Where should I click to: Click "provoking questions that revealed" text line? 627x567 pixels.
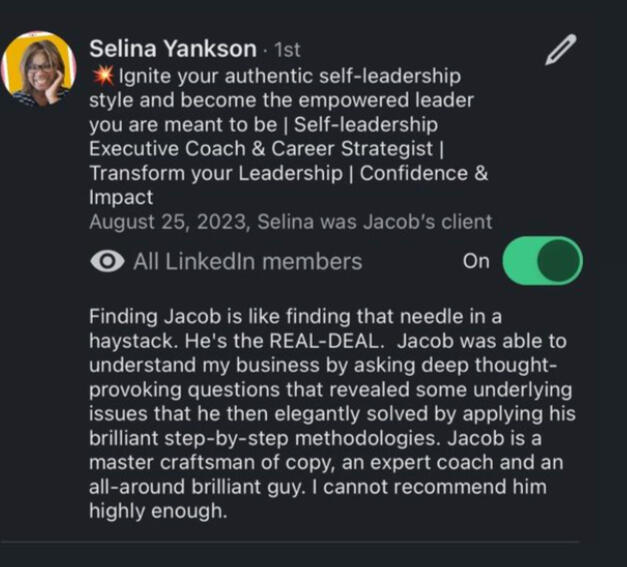(233, 390)
